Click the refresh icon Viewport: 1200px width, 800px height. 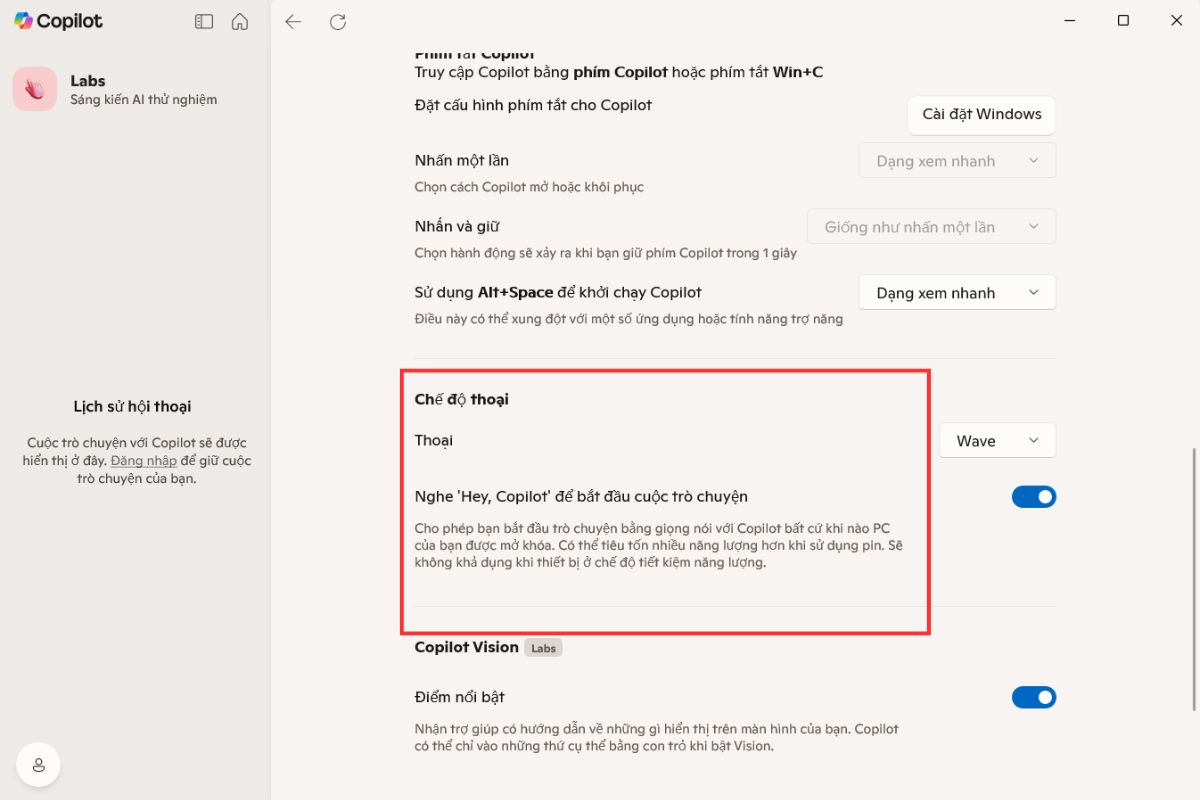click(x=338, y=21)
